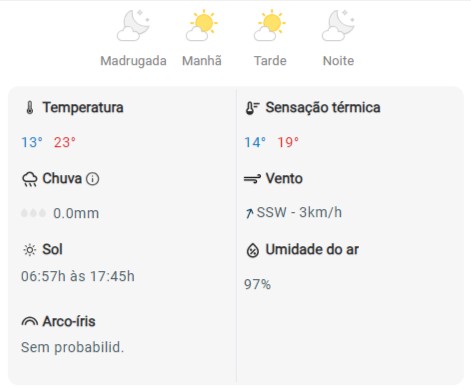Viewport: 471px width, 391px height.
Task: Click the rain cloud icon beside Chuva
Action: [30, 179]
